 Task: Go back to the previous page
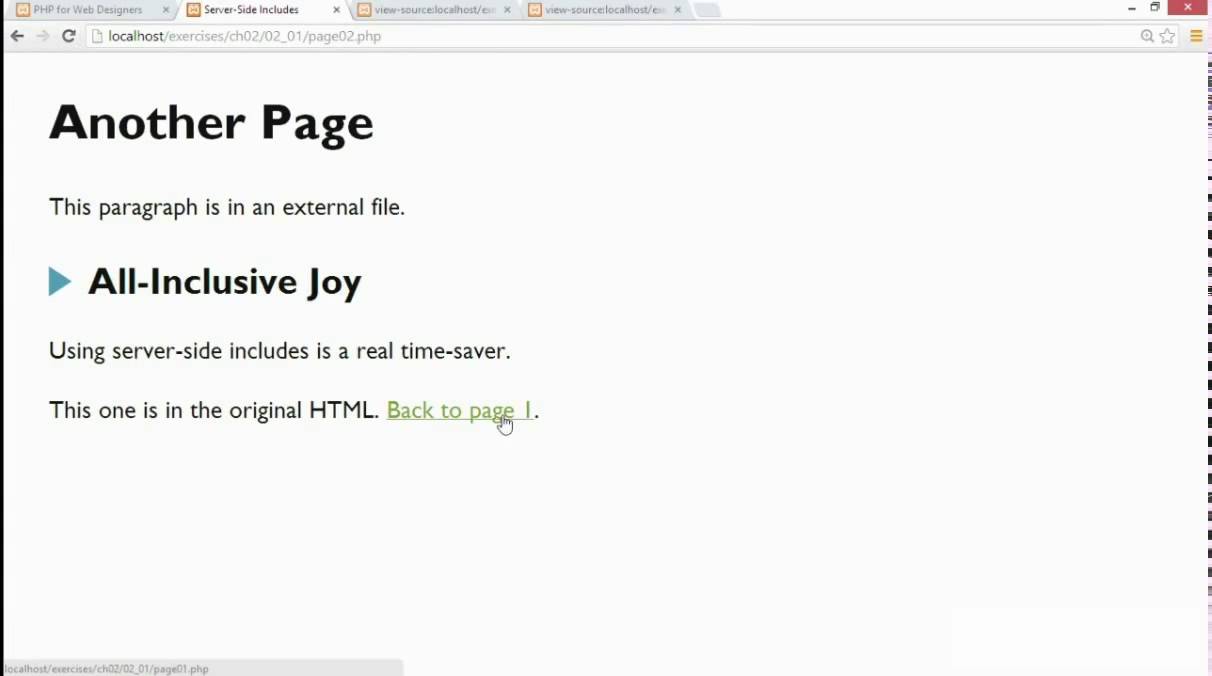[x=17, y=36]
